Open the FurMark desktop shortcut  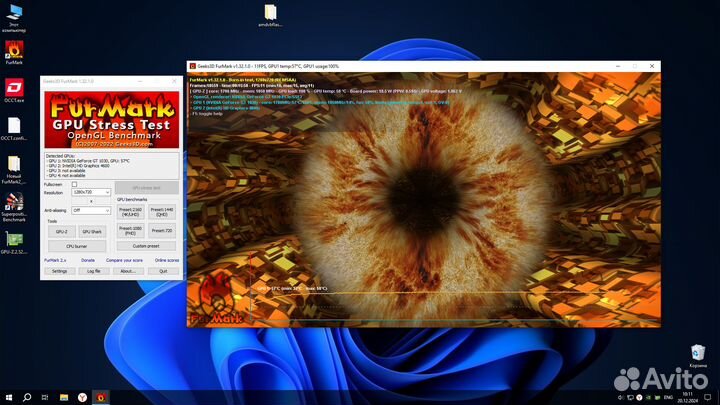click(x=14, y=50)
